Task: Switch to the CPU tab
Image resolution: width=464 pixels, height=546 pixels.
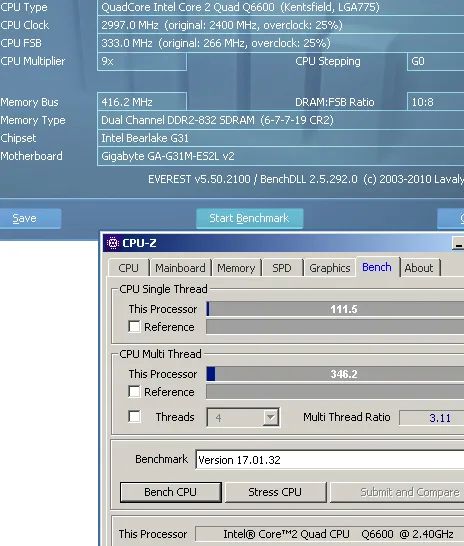Action: pos(128,268)
